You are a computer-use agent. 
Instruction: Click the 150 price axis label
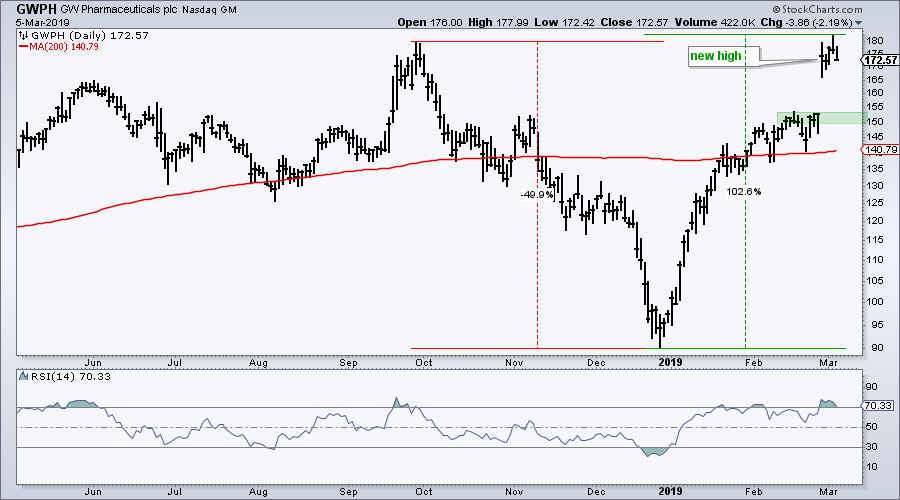pos(875,122)
